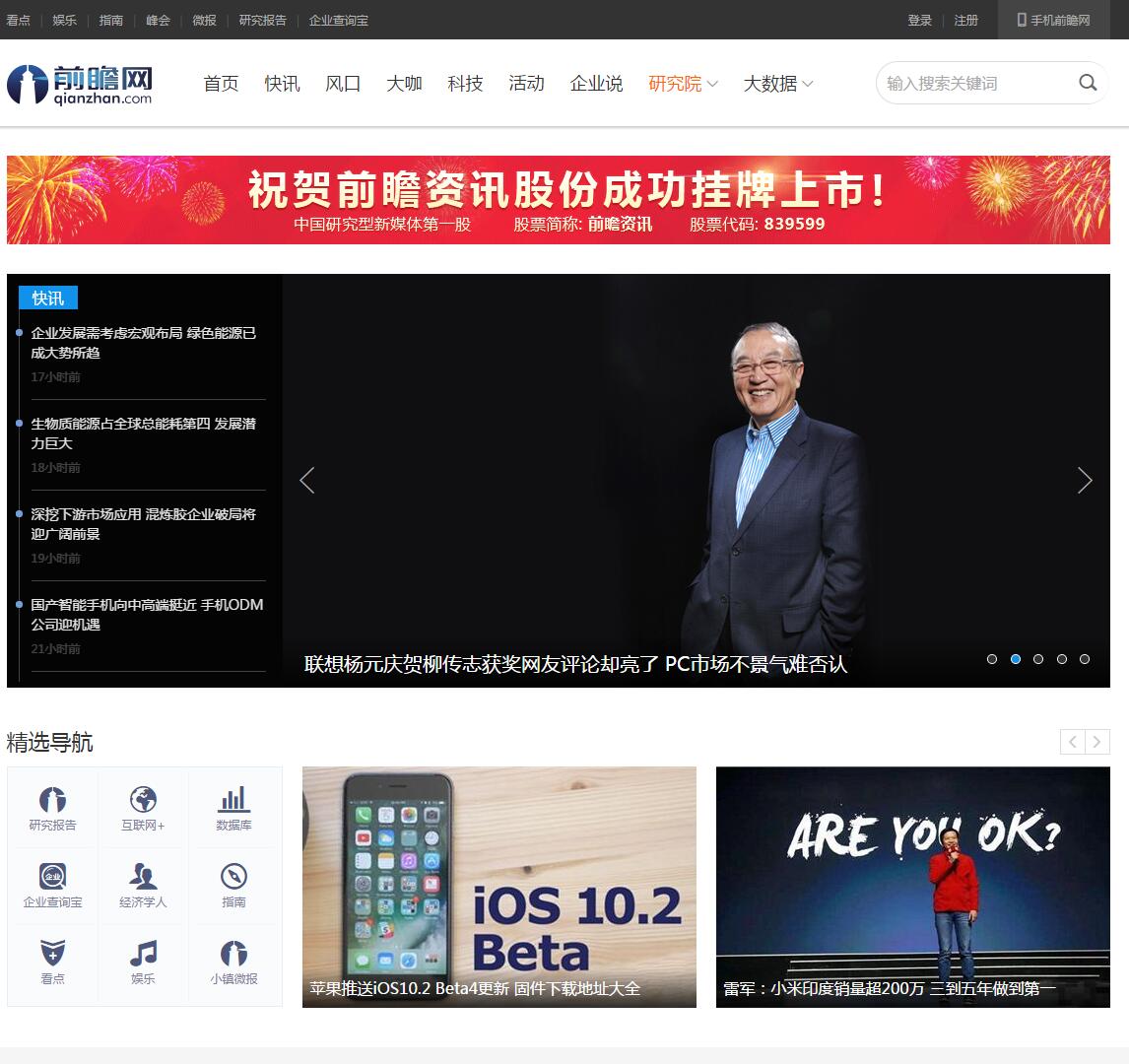The width and height of the screenshot is (1129, 1064).
Task: Click the red 挂牌上市 celebration banner
Action: click(x=558, y=199)
